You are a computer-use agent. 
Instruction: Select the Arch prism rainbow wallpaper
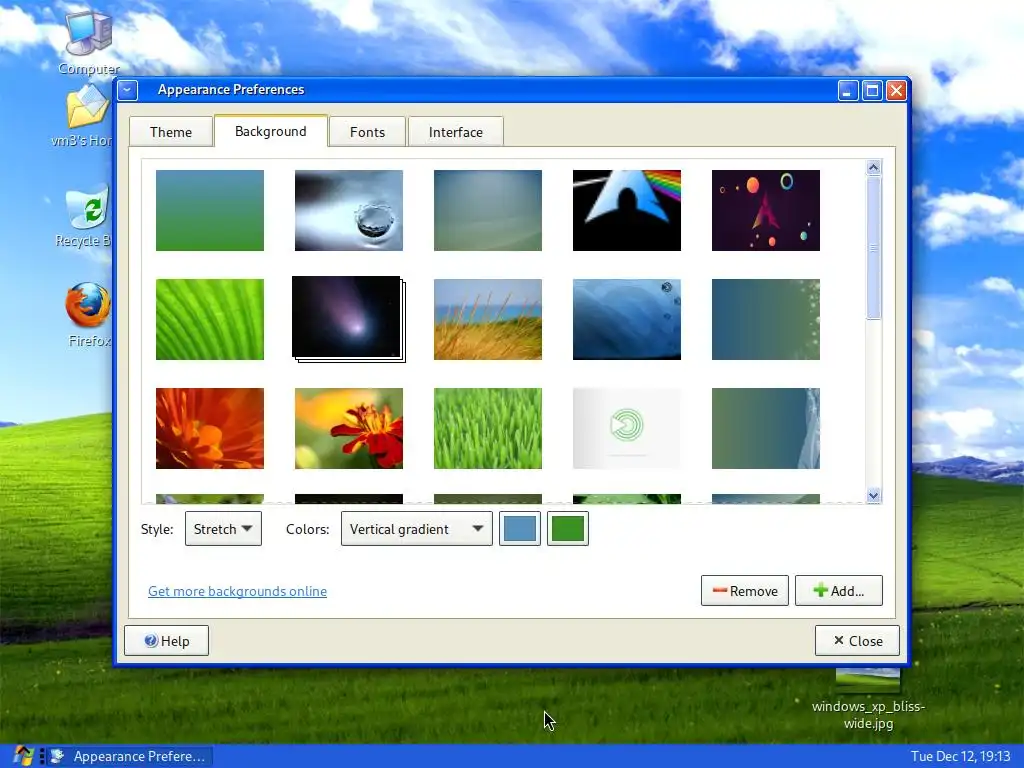(627, 210)
